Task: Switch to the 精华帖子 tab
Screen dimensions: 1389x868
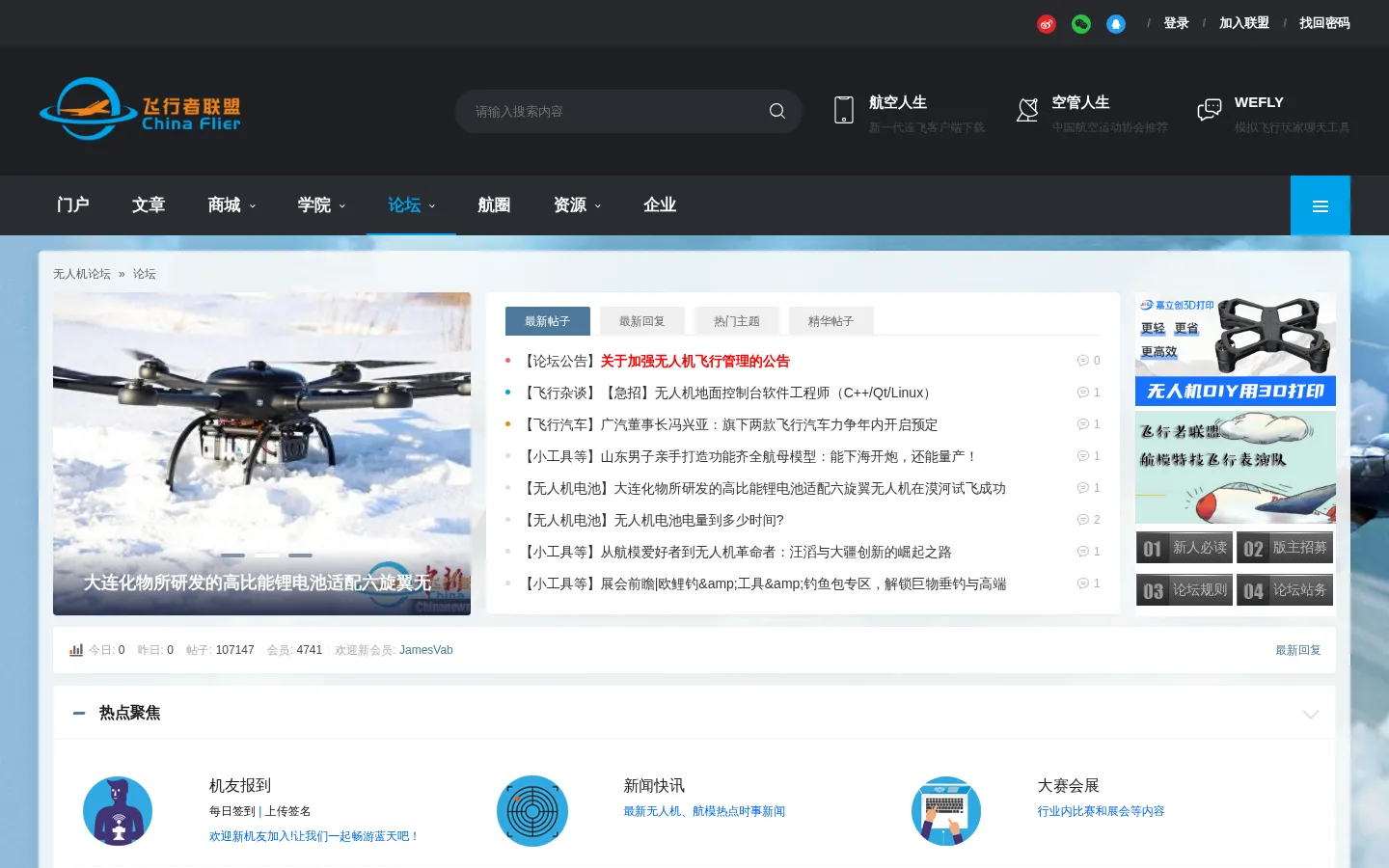Action: pyautogui.click(x=831, y=321)
